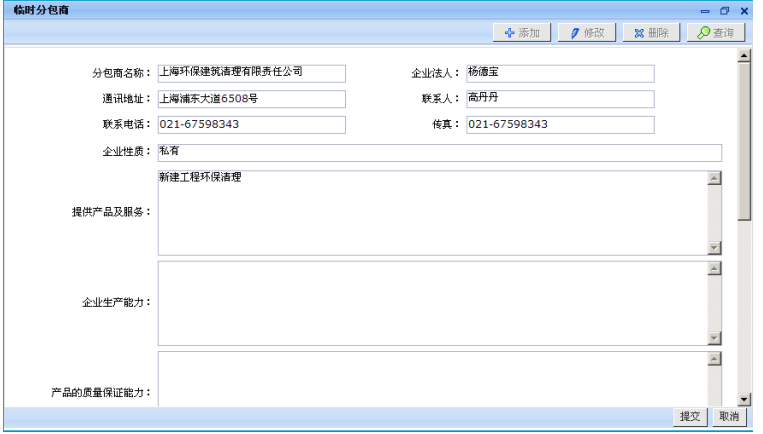Restore the 临时分包商 window

[x=725, y=11]
